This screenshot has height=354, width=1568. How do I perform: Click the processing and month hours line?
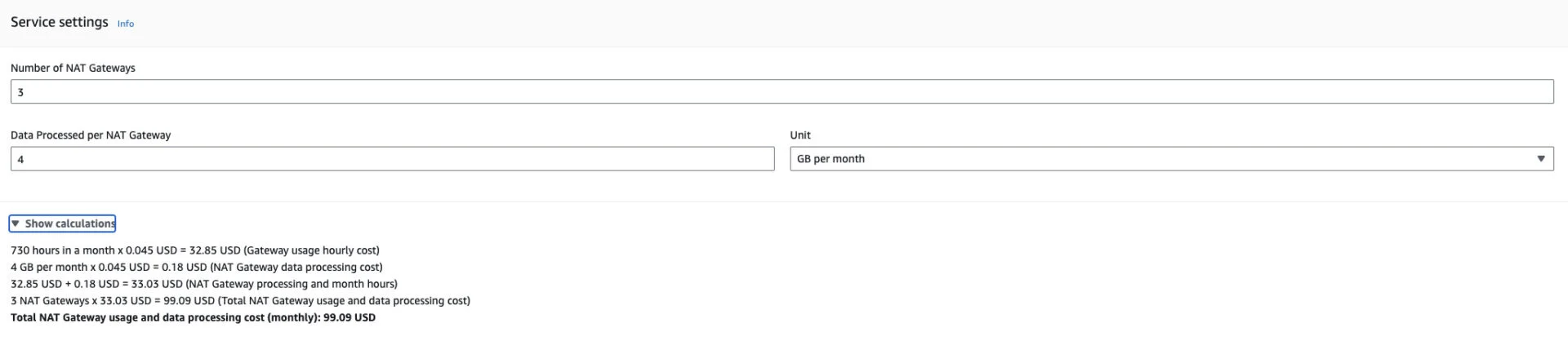tap(203, 284)
